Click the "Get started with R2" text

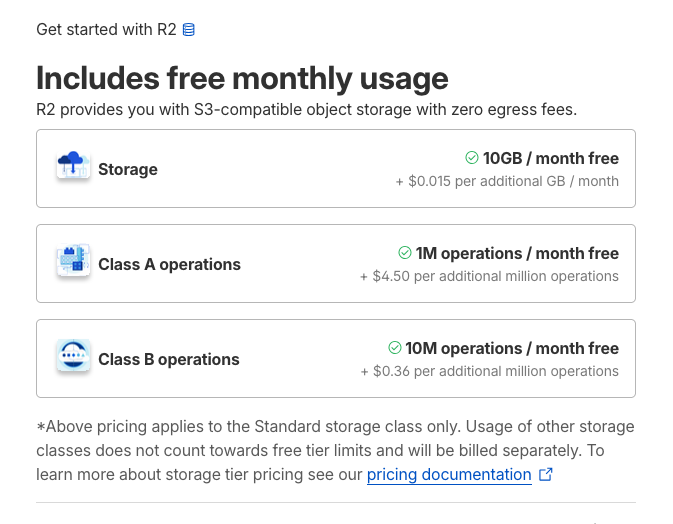pos(106,29)
